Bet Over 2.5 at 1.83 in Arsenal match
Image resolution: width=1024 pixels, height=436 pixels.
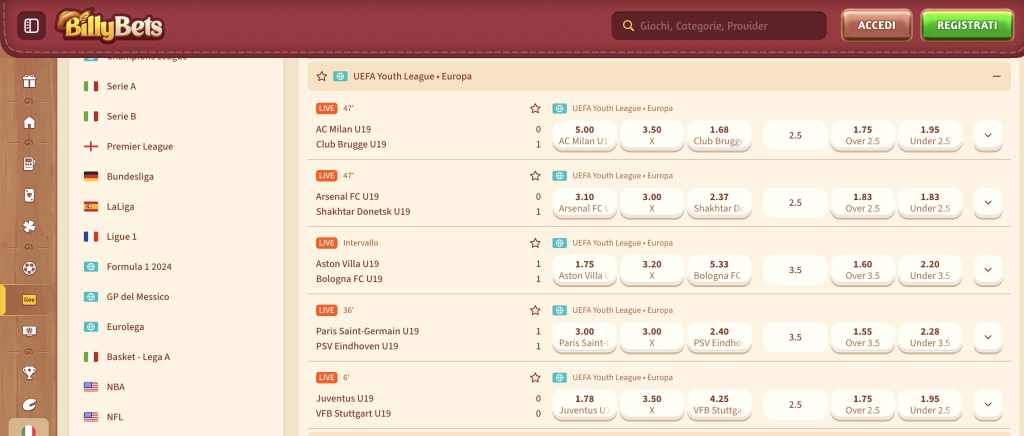(862, 202)
